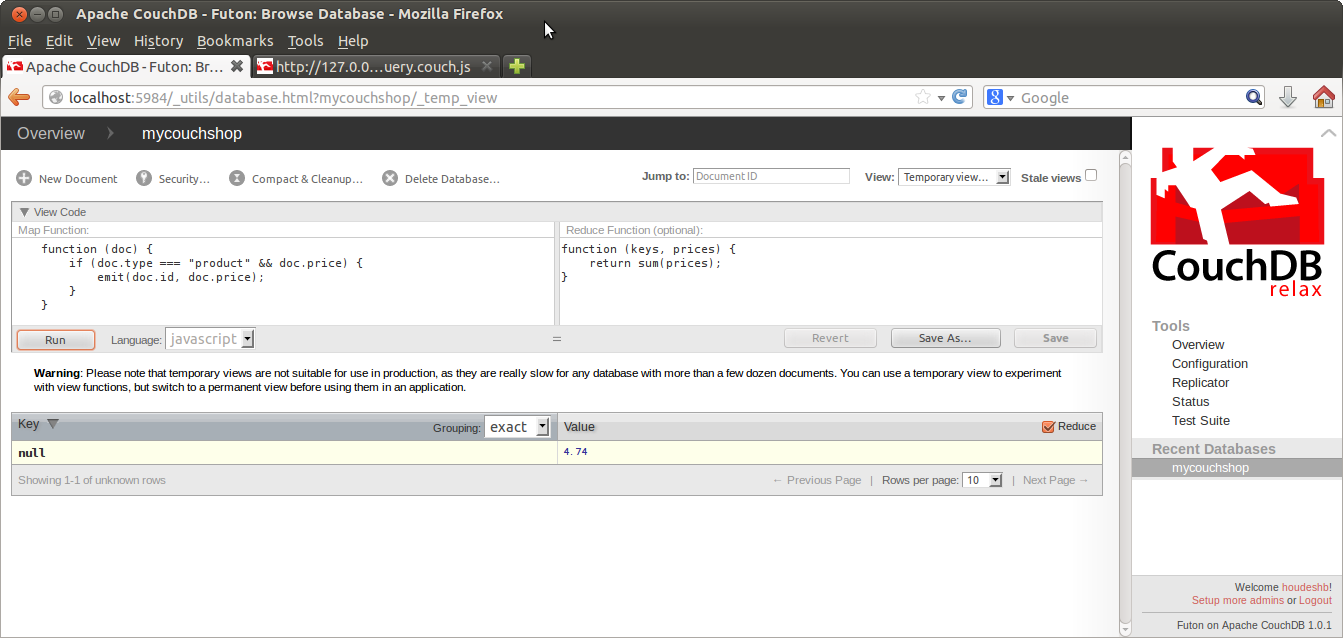The width and height of the screenshot is (1343, 638).
Task: Sort by the Key column triangle
Action: [x=53, y=424]
